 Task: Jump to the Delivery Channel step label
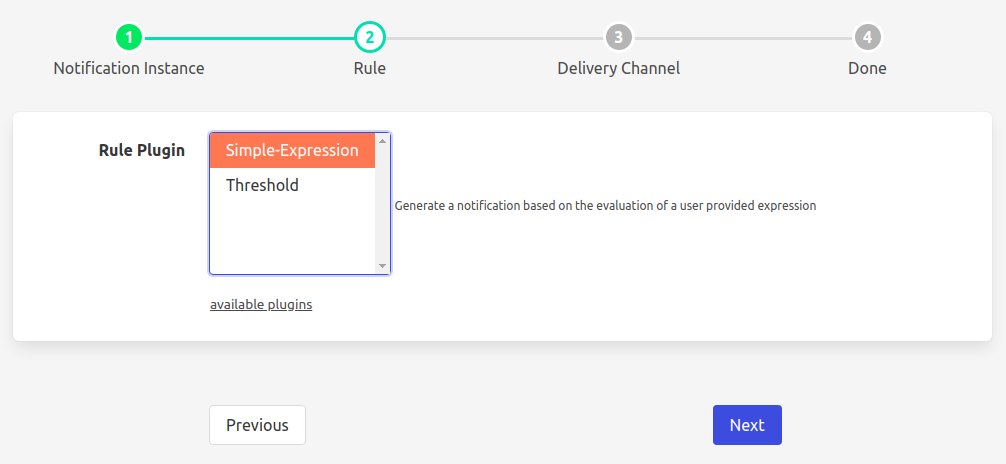pos(619,69)
